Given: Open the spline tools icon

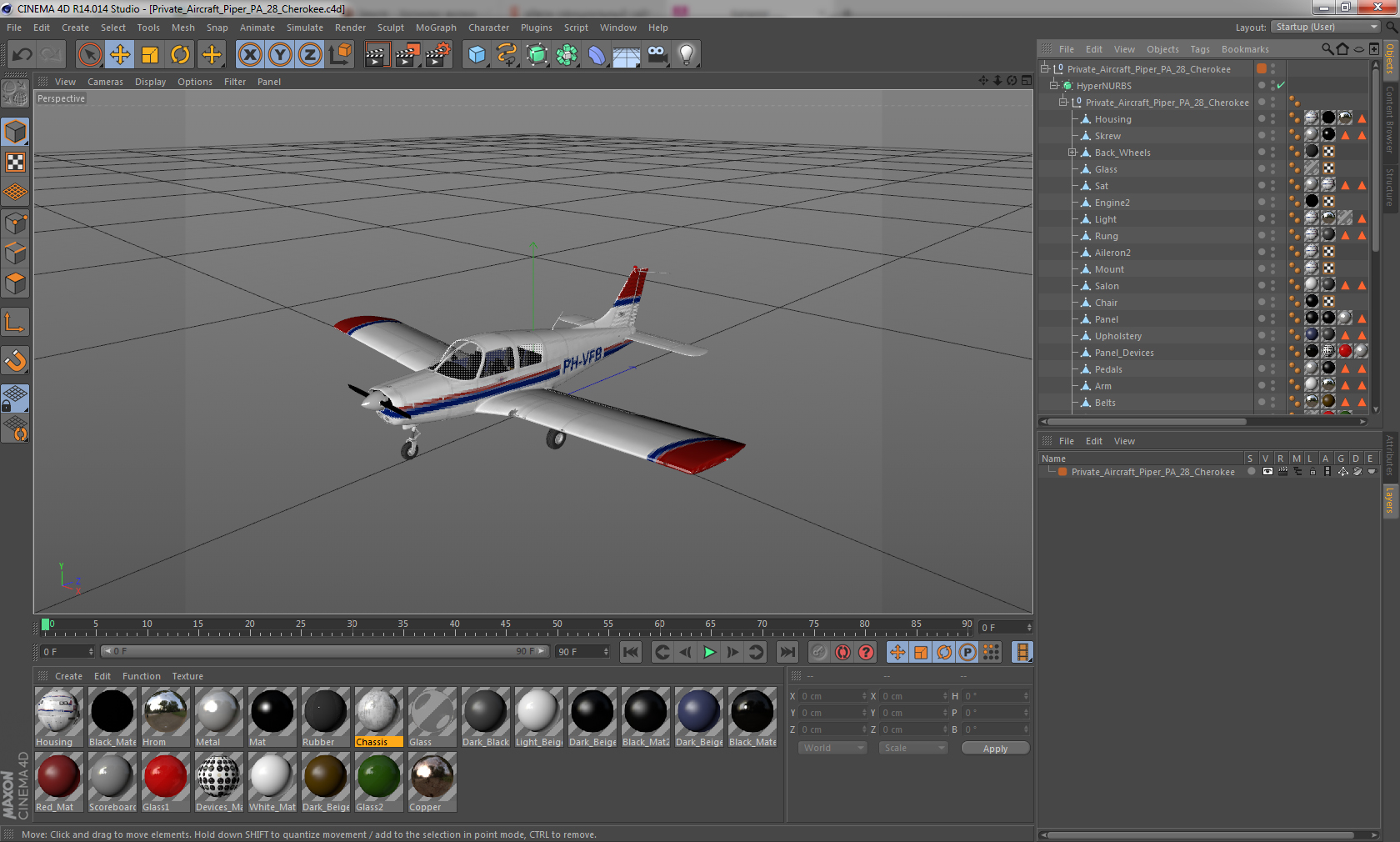Looking at the screenshot, I should pyautogui.click(x=507, y=55).
